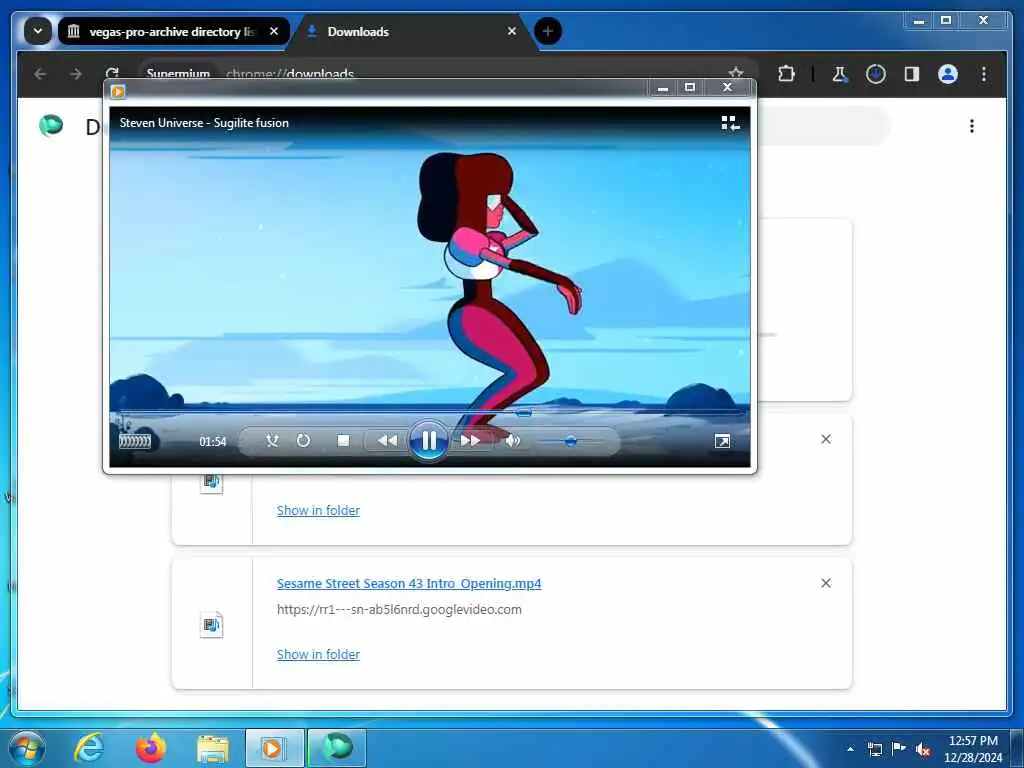The width and height of the screenshot is (1024, 768).
Task: Launch Firefox from the taskbar
Action: 151,748
